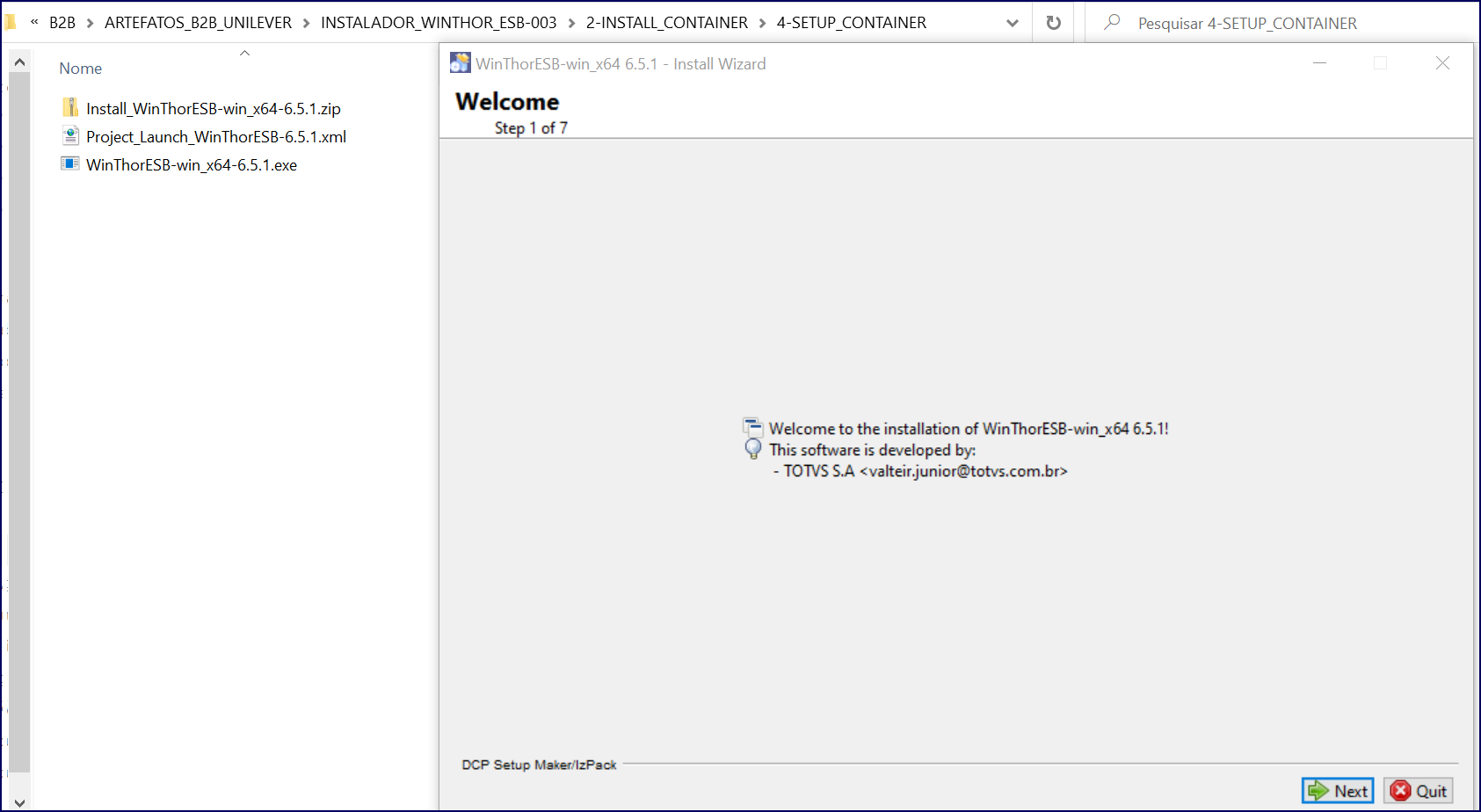Click the search magnifier icon
Screen dimensions: 1481x812
point(1112,22)
